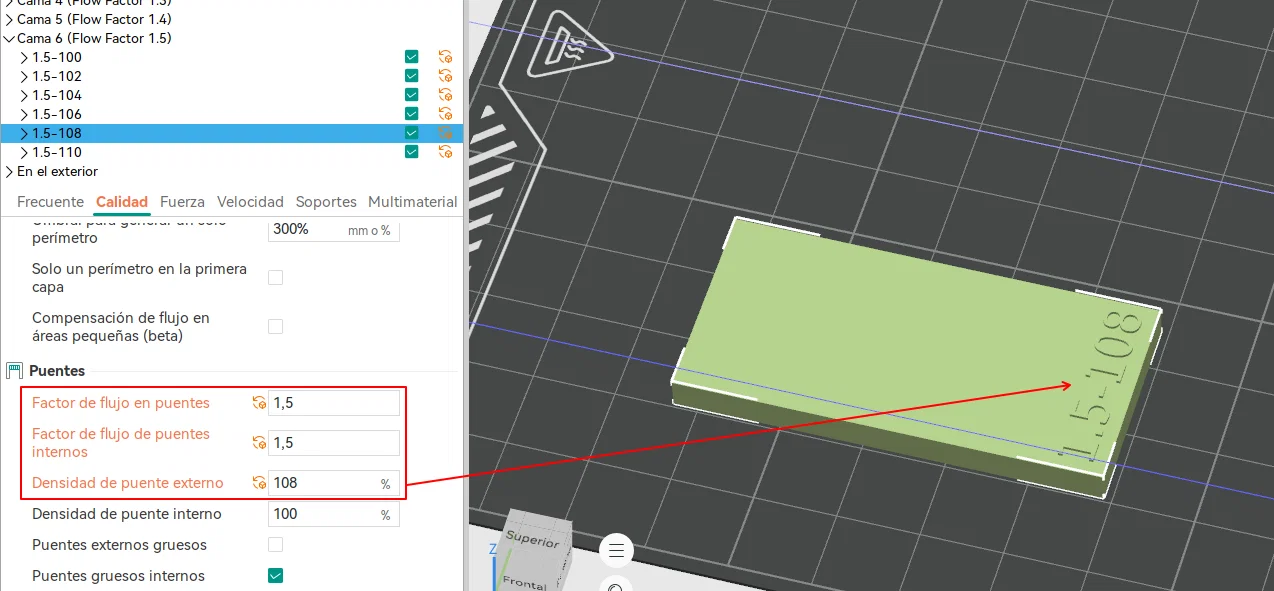The width and height of the screenshot is (1274, 591).
Task: Open the layers menu button in viewport
Action: (616, 550)
